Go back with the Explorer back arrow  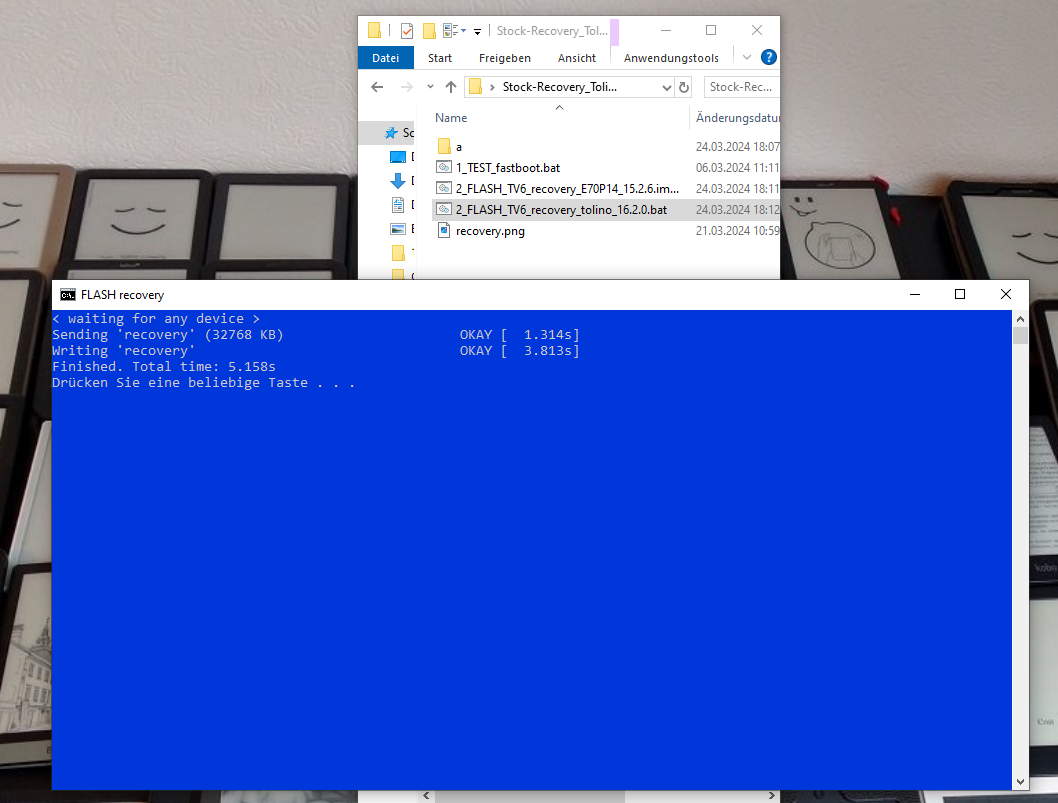coord(377,87)
